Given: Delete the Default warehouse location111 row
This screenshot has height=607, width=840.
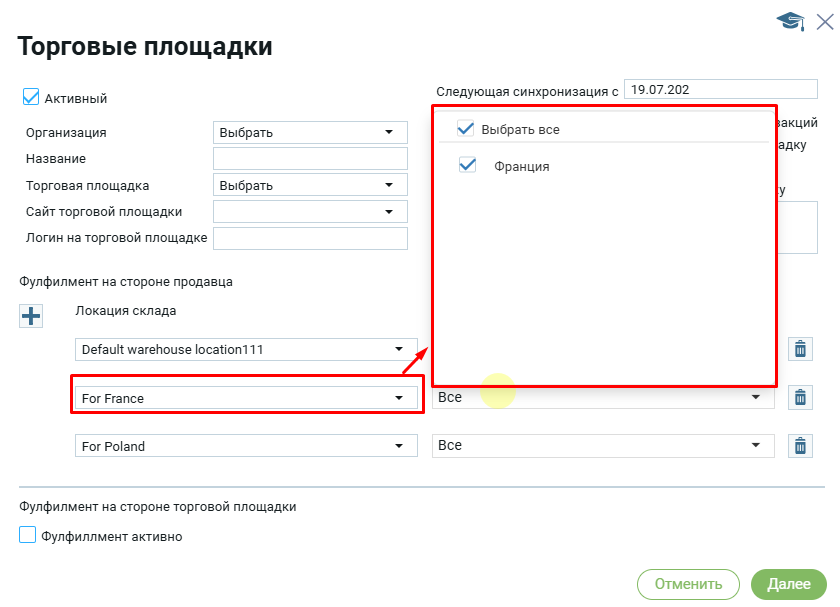Looking at the screenshot, I should point(800,349).
